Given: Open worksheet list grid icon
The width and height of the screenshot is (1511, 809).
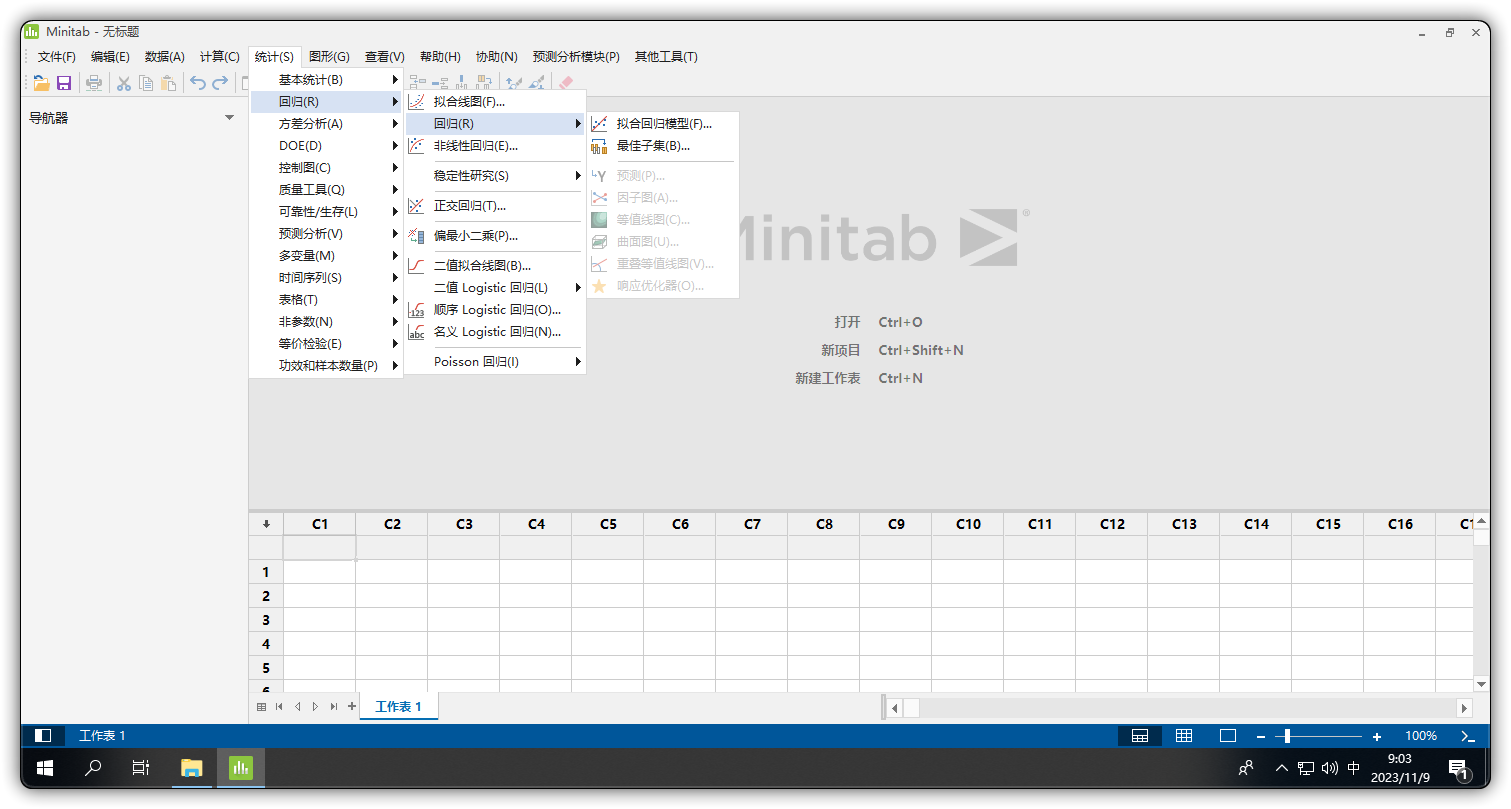Looking at the screenshot, I should 261,706.
